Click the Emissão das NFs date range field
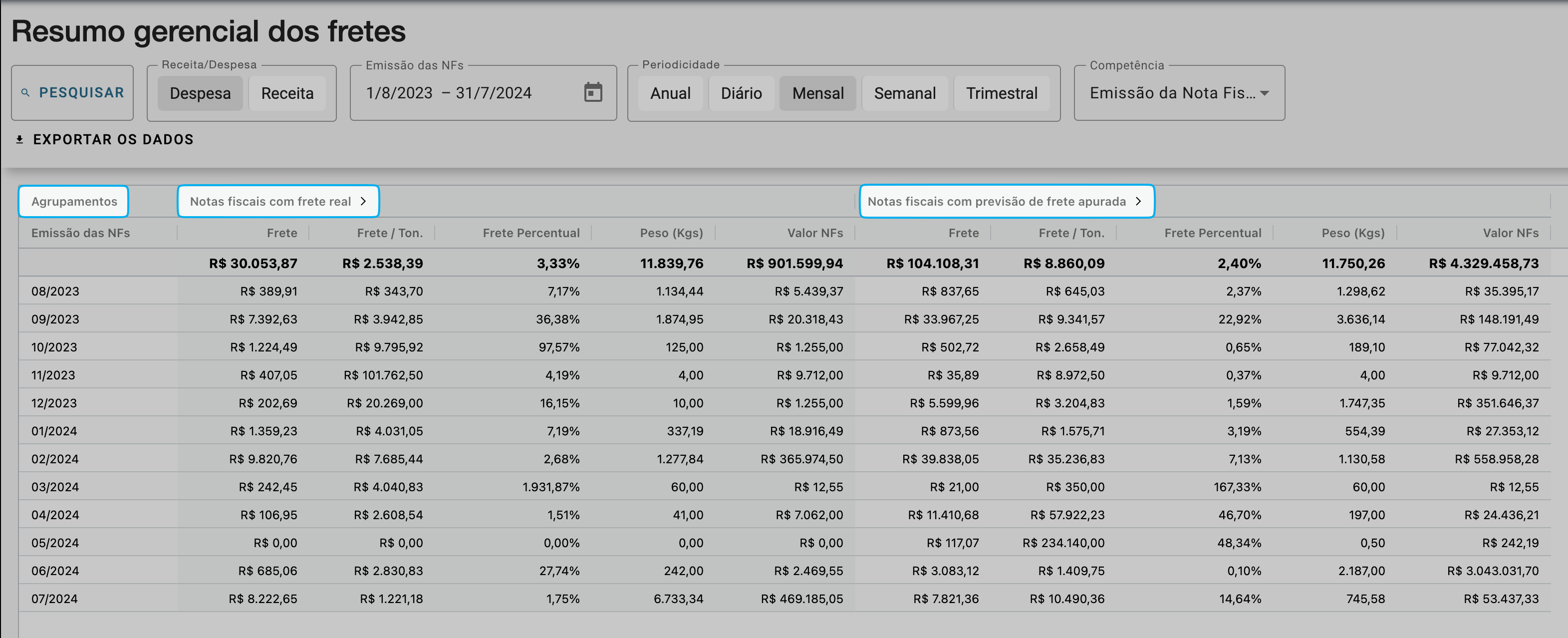 coord(483,92)
